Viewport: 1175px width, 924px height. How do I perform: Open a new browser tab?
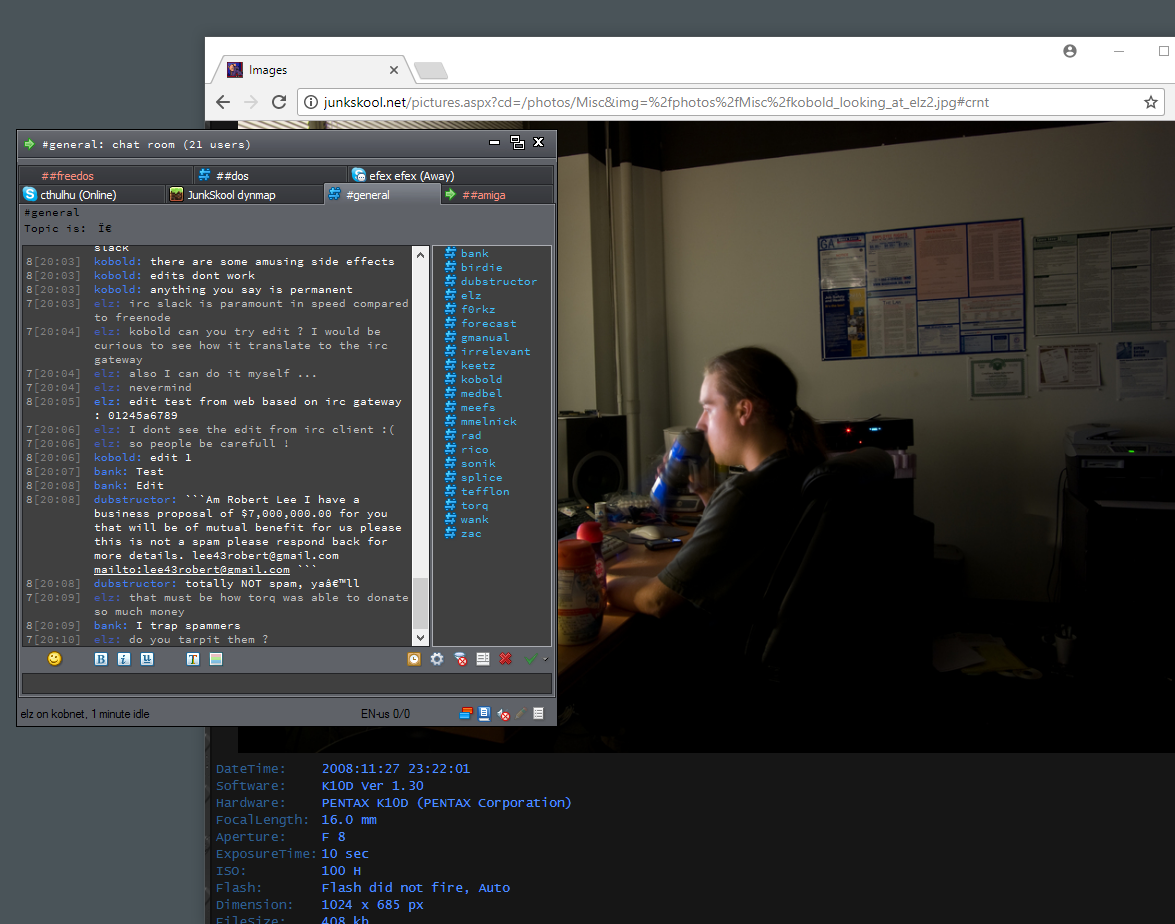(431, 70)
